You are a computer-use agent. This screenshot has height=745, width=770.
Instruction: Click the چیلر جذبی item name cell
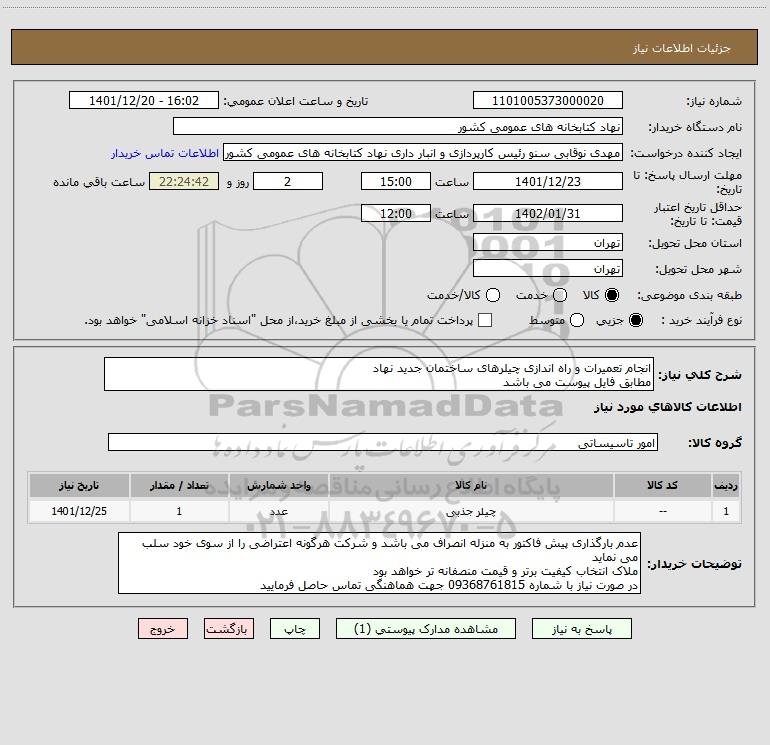[x=470, y=511]
